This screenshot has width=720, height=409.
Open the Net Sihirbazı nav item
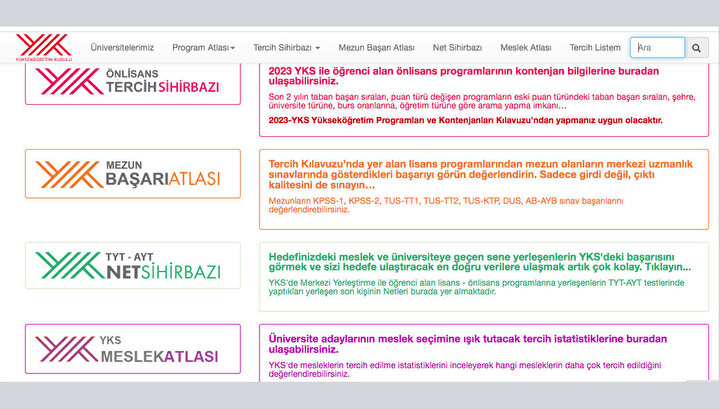coord(457,48)
